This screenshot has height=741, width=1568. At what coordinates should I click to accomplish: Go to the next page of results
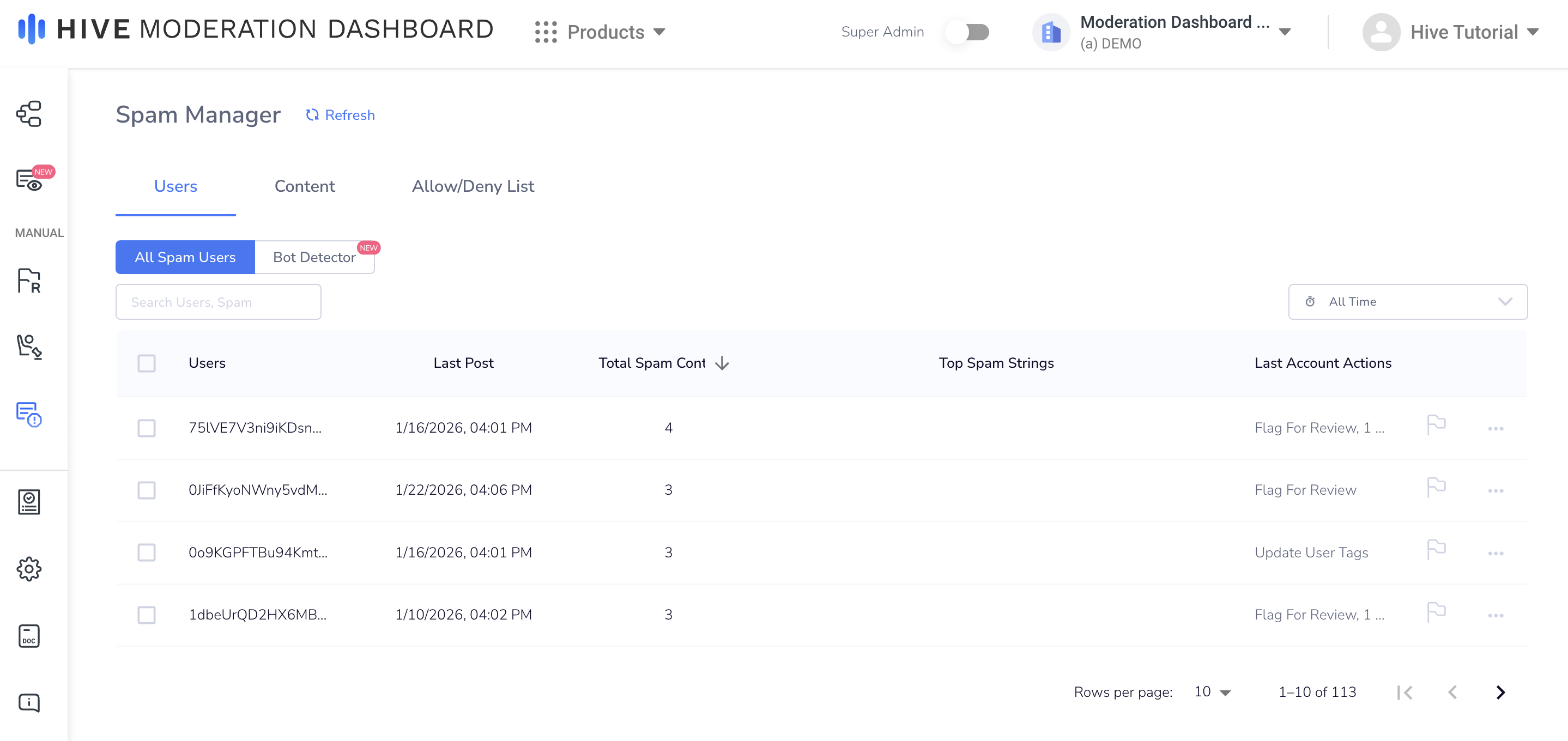[1500, 692]
